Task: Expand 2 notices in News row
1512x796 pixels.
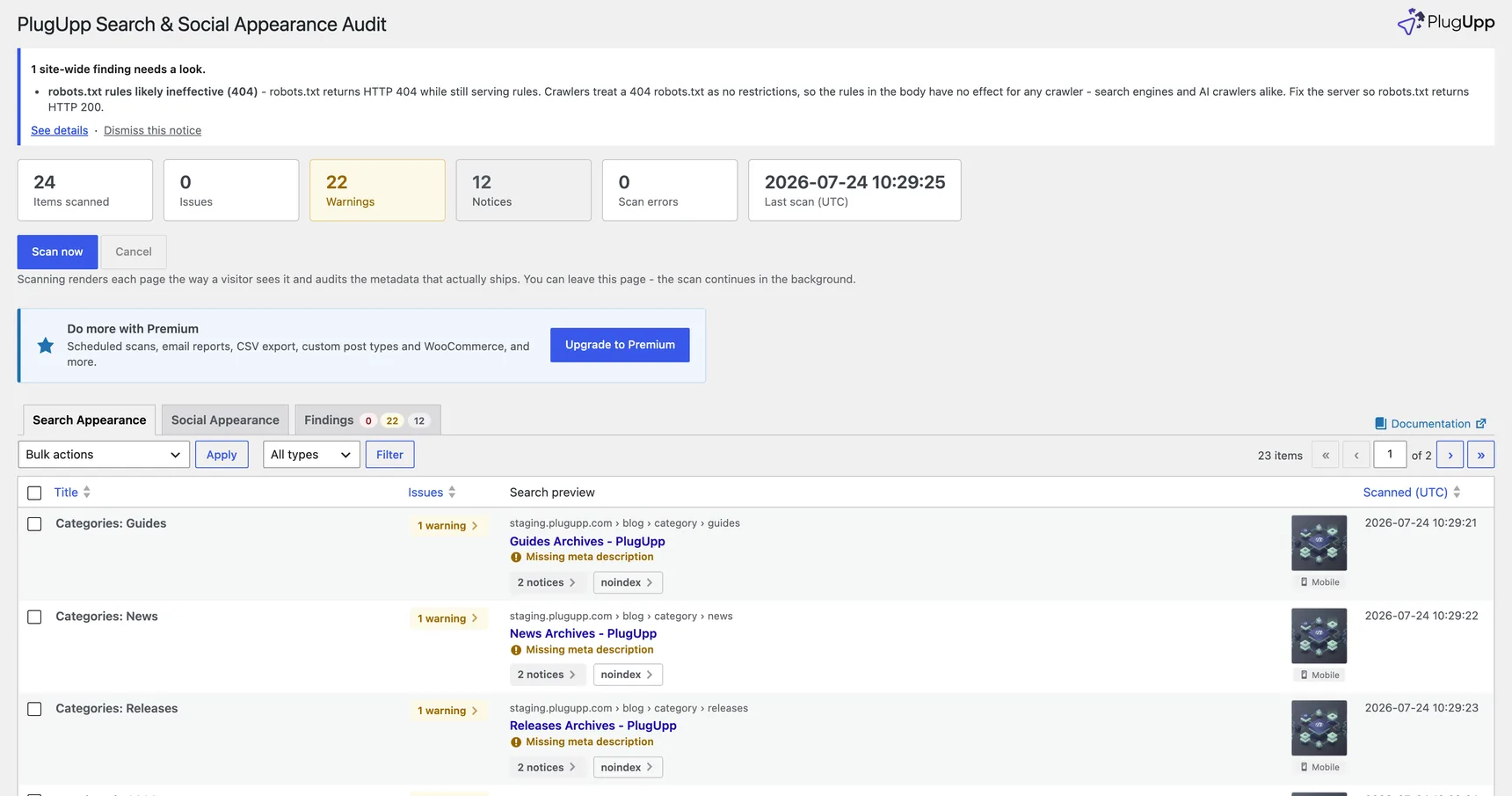Action: 547,676
